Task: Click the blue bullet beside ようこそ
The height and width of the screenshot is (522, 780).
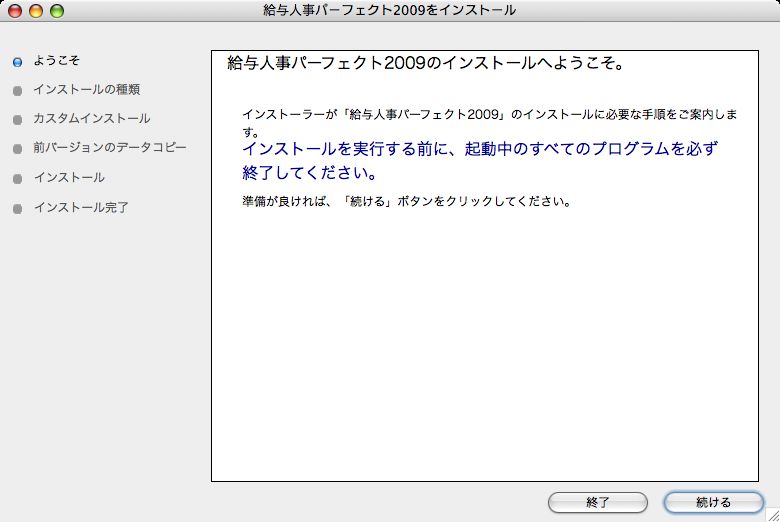Action: [x=17, y=62]
